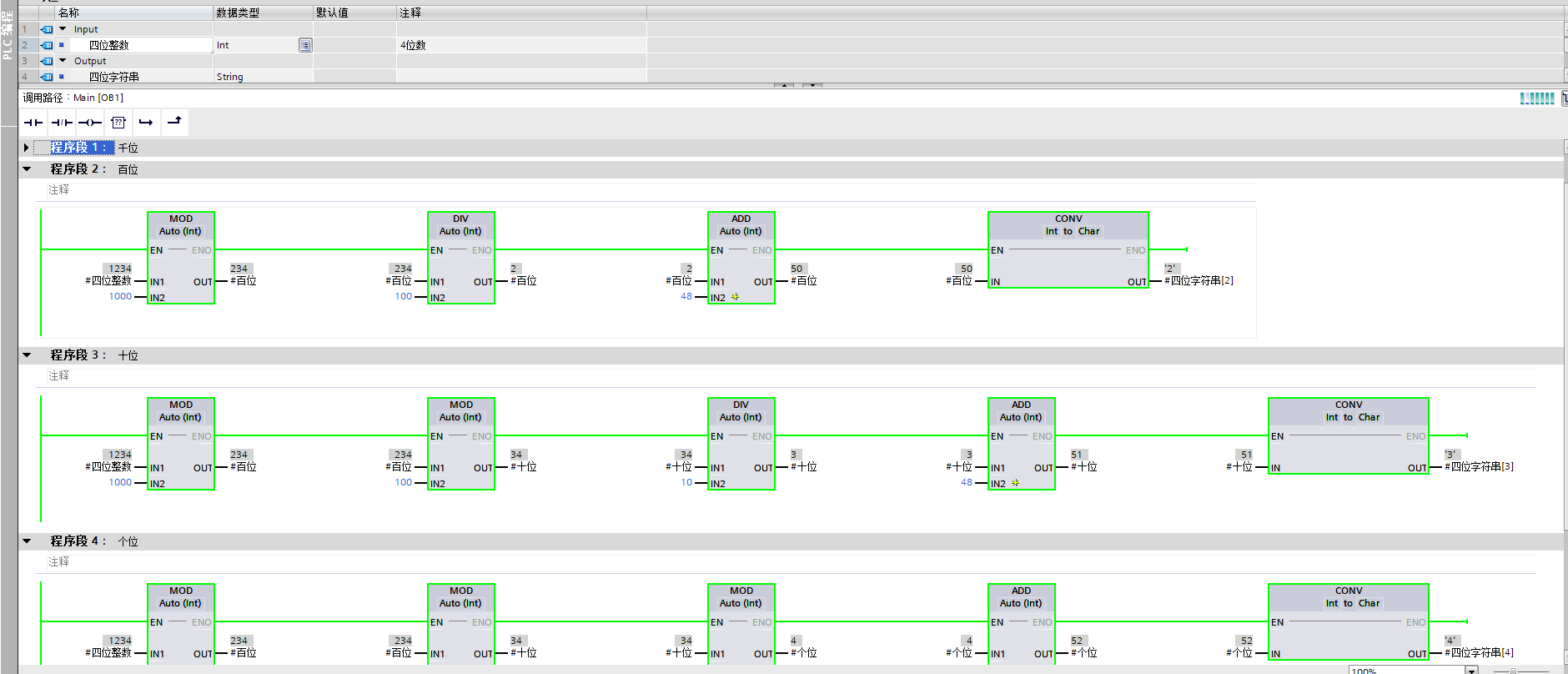
Task: Click the close branch toolbar icon
Action: [174, 122]
